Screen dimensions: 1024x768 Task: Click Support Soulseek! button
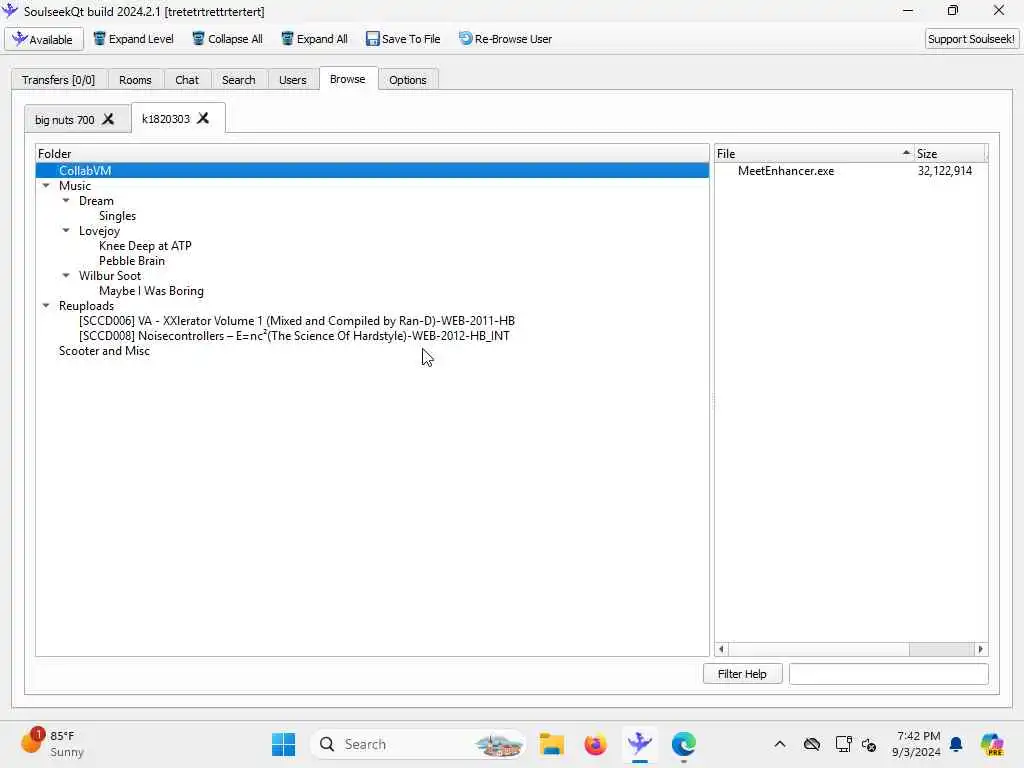[x=971, y=39]
